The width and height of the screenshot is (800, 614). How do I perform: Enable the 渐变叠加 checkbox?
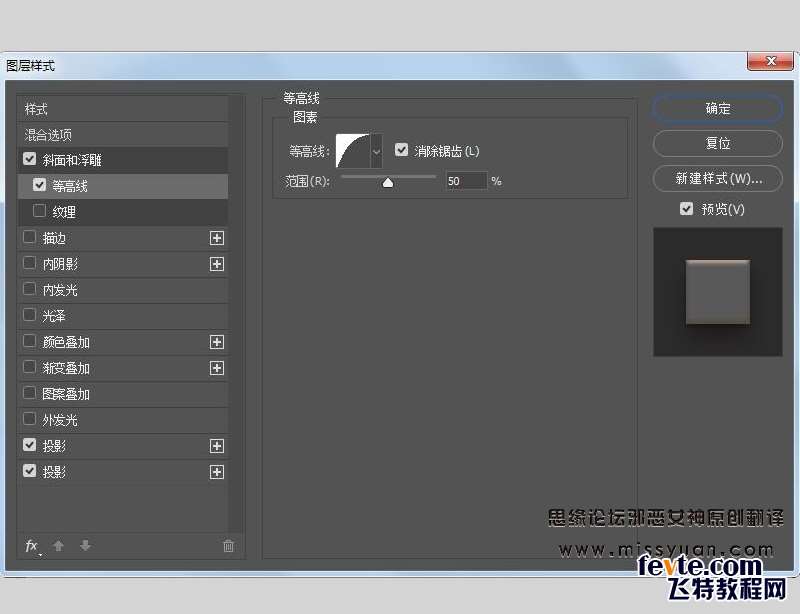(30, 367)
